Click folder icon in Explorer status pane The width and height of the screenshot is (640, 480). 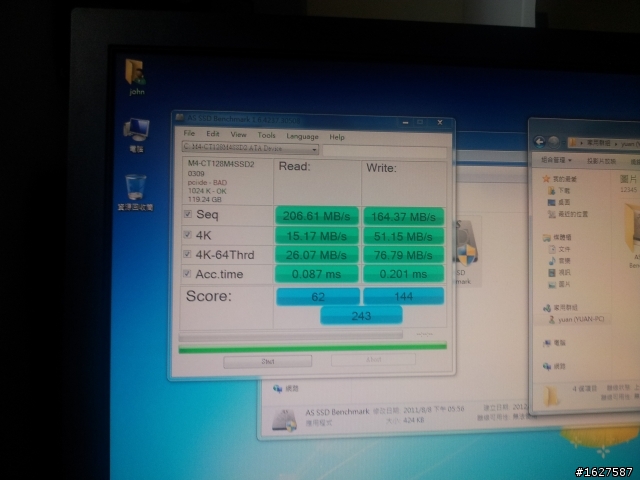[551, 395]
